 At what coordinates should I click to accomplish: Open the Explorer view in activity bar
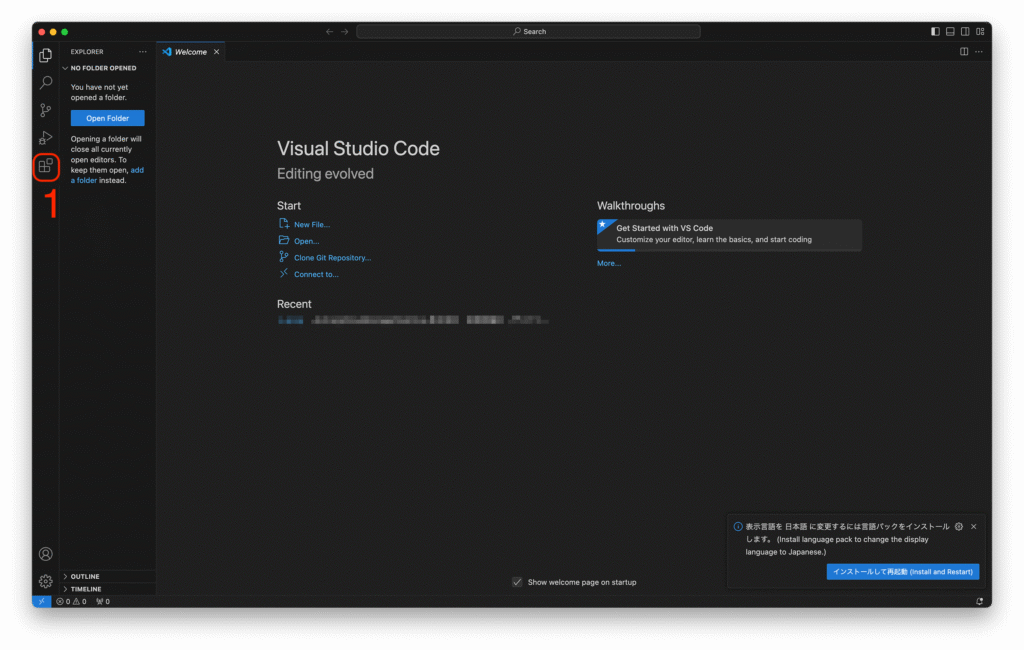(46, 55)
